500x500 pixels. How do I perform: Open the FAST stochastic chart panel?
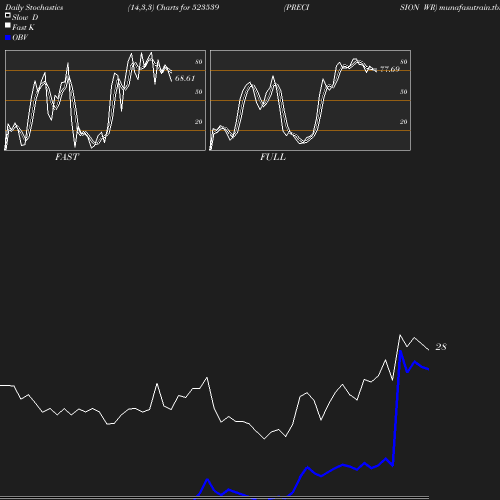pyautogui.click(x=105, y=100)
